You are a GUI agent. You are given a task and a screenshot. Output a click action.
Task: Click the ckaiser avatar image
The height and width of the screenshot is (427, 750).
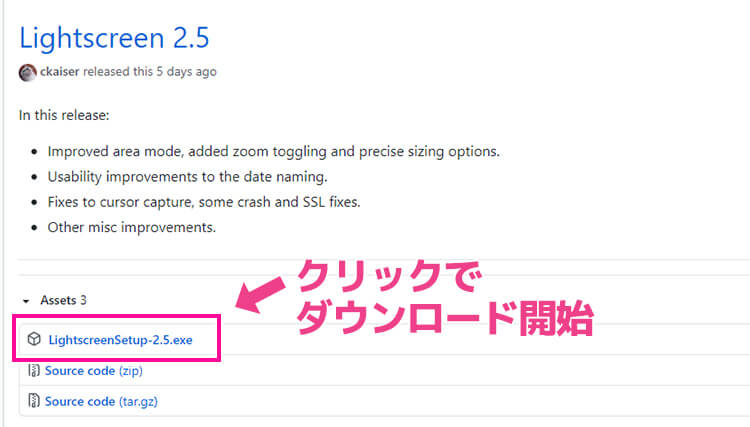tap(28, 73)
